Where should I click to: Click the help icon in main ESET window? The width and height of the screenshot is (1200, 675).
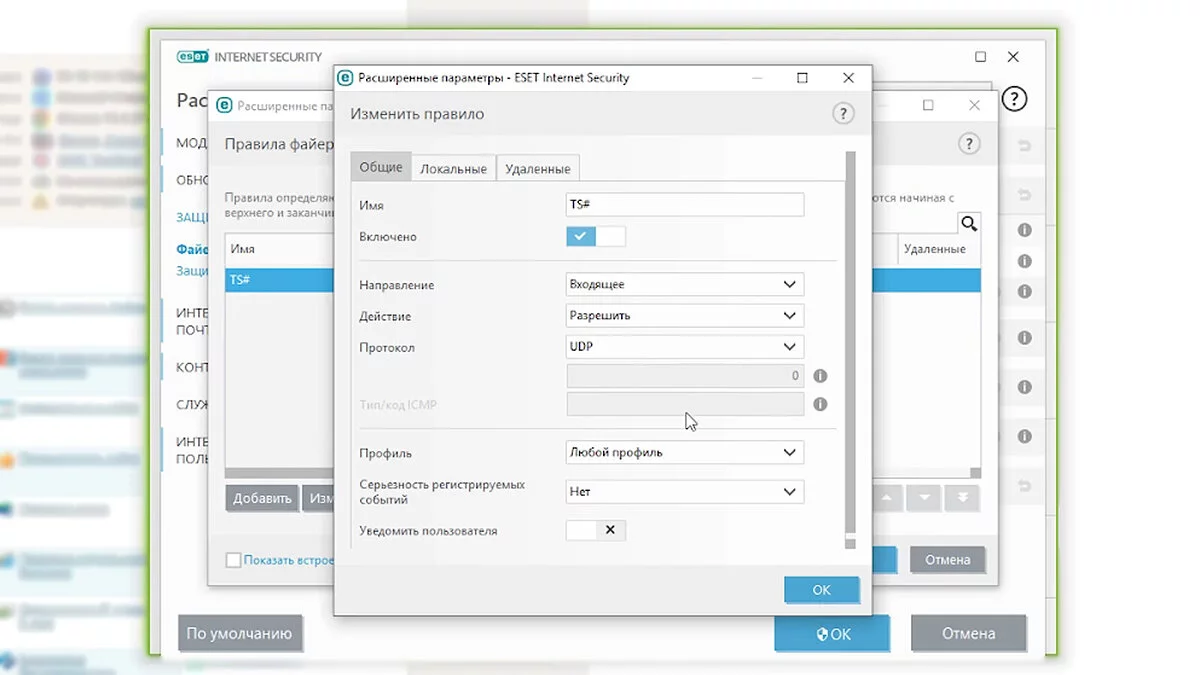tap(1014, 99)
